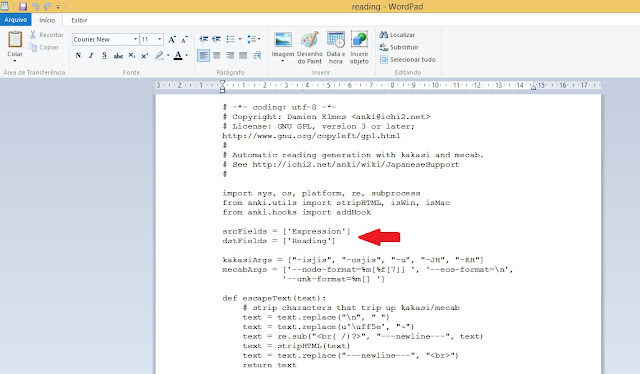Open highlight color dropdown arrow
Image resolution: width=640 pixels, height=374 pixels.
(x=168, y=56)
